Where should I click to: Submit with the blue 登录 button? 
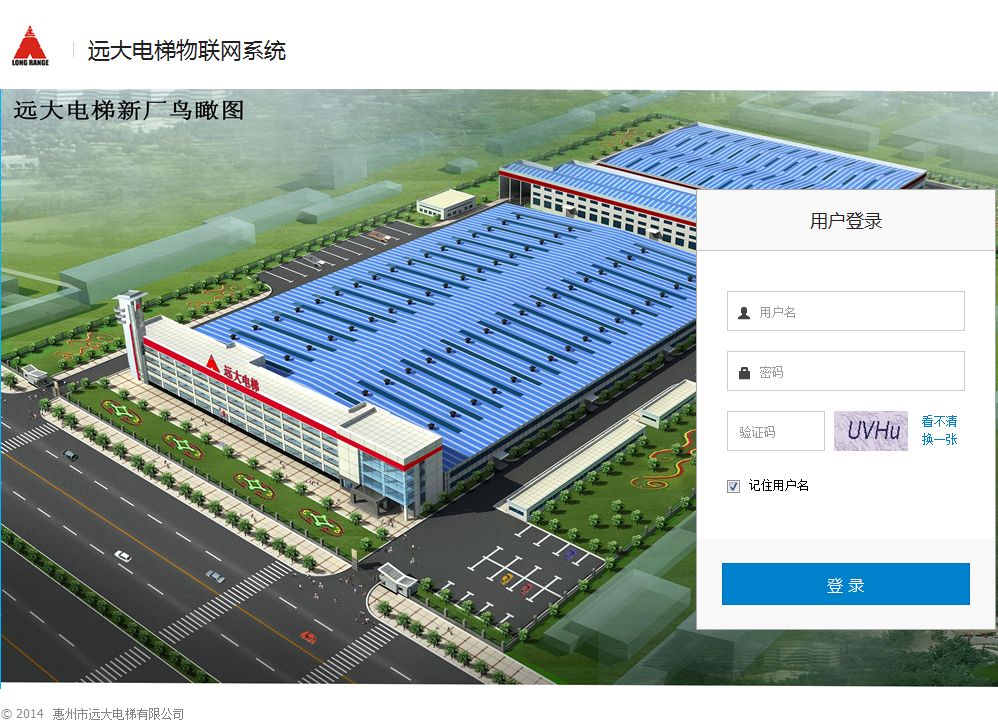845,584
